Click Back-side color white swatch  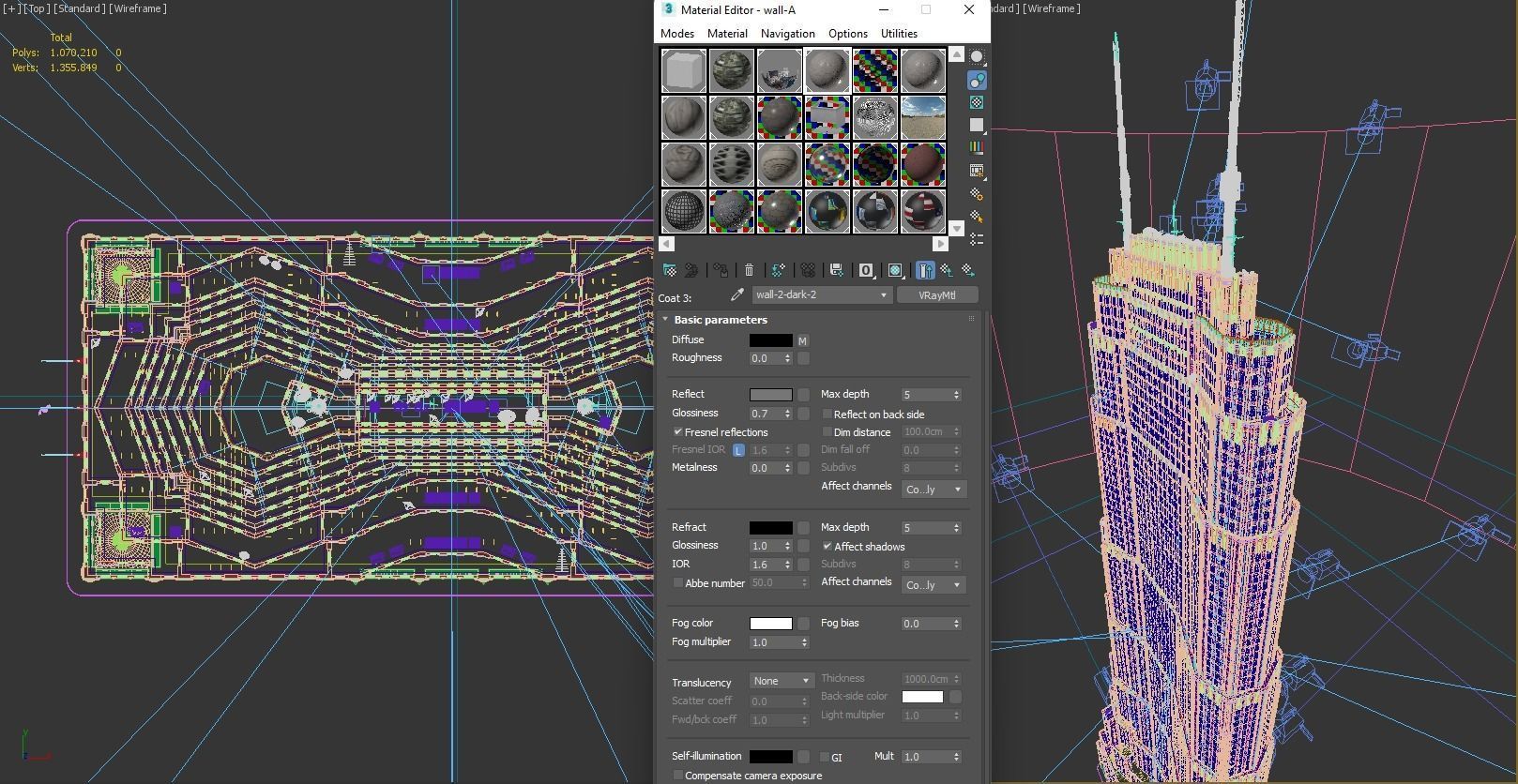[922, 697]
